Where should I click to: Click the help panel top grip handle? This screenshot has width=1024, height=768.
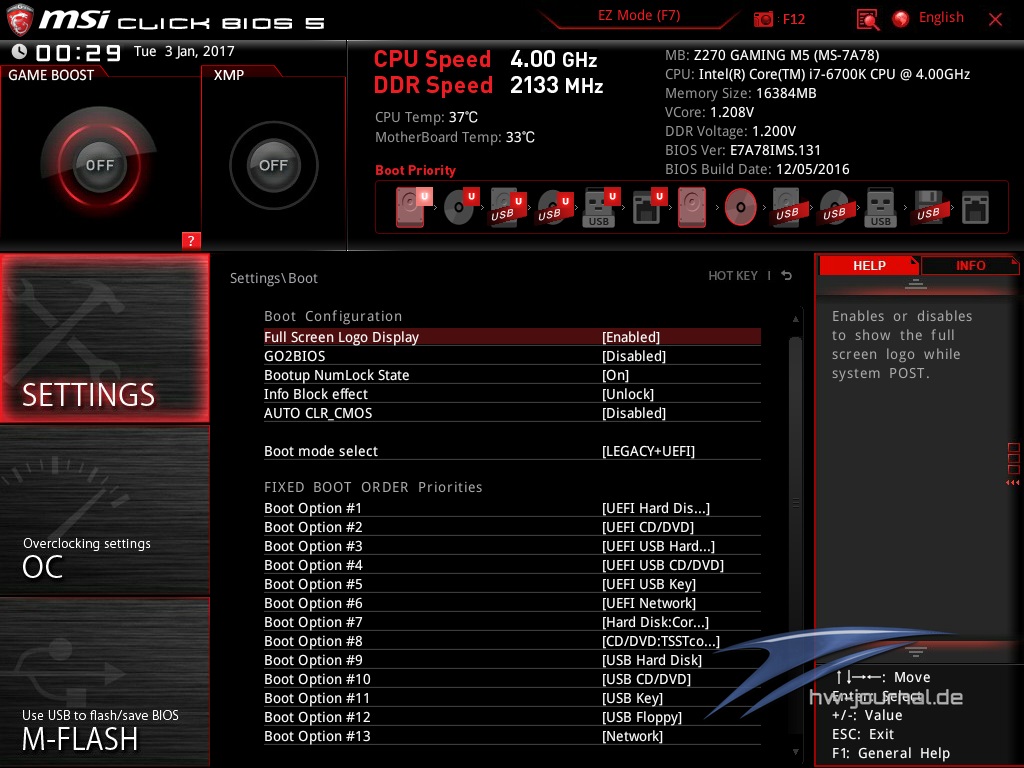tap(916, 283)
